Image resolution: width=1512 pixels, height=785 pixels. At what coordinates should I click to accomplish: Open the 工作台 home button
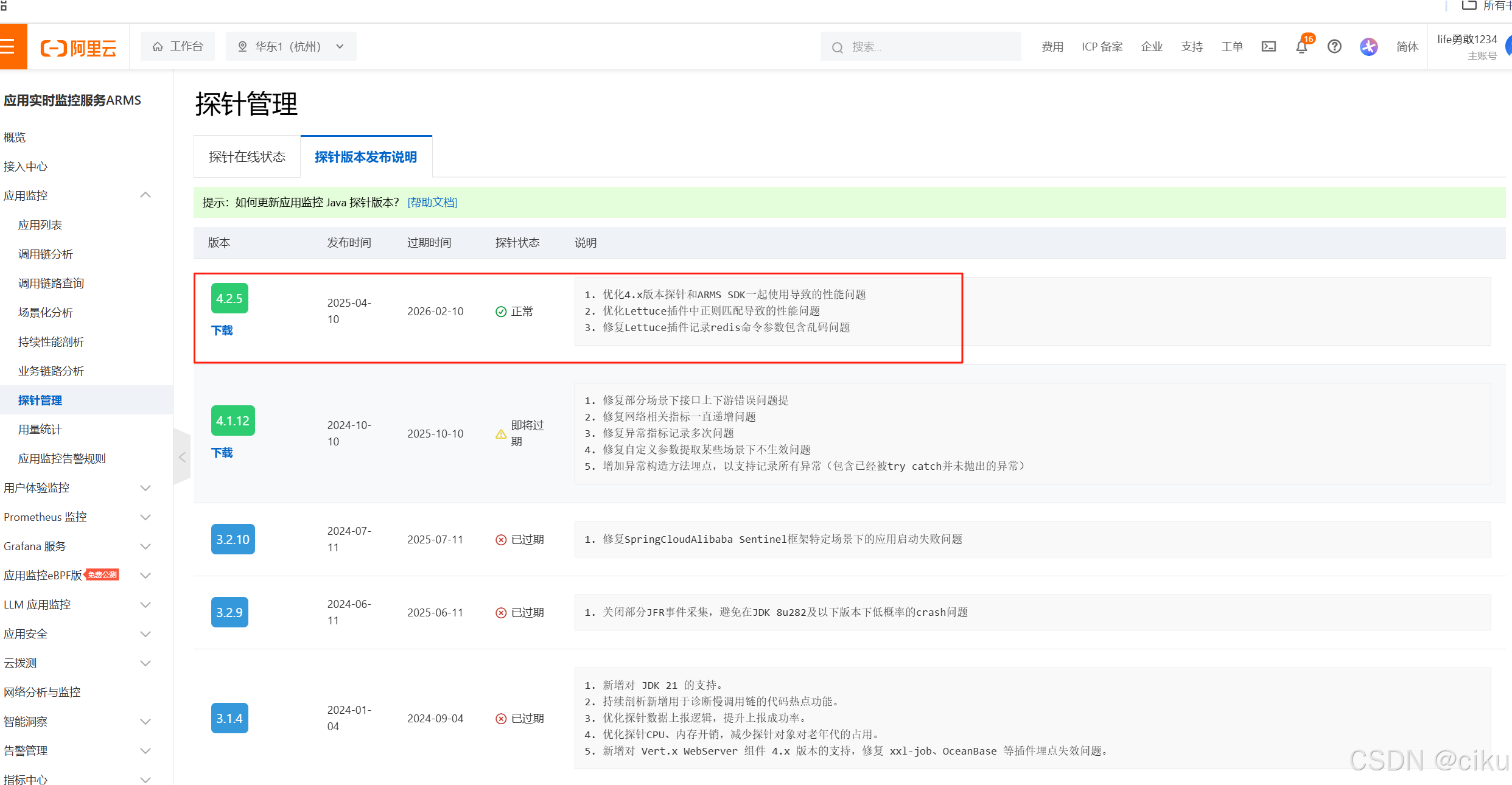coord(178,46)
